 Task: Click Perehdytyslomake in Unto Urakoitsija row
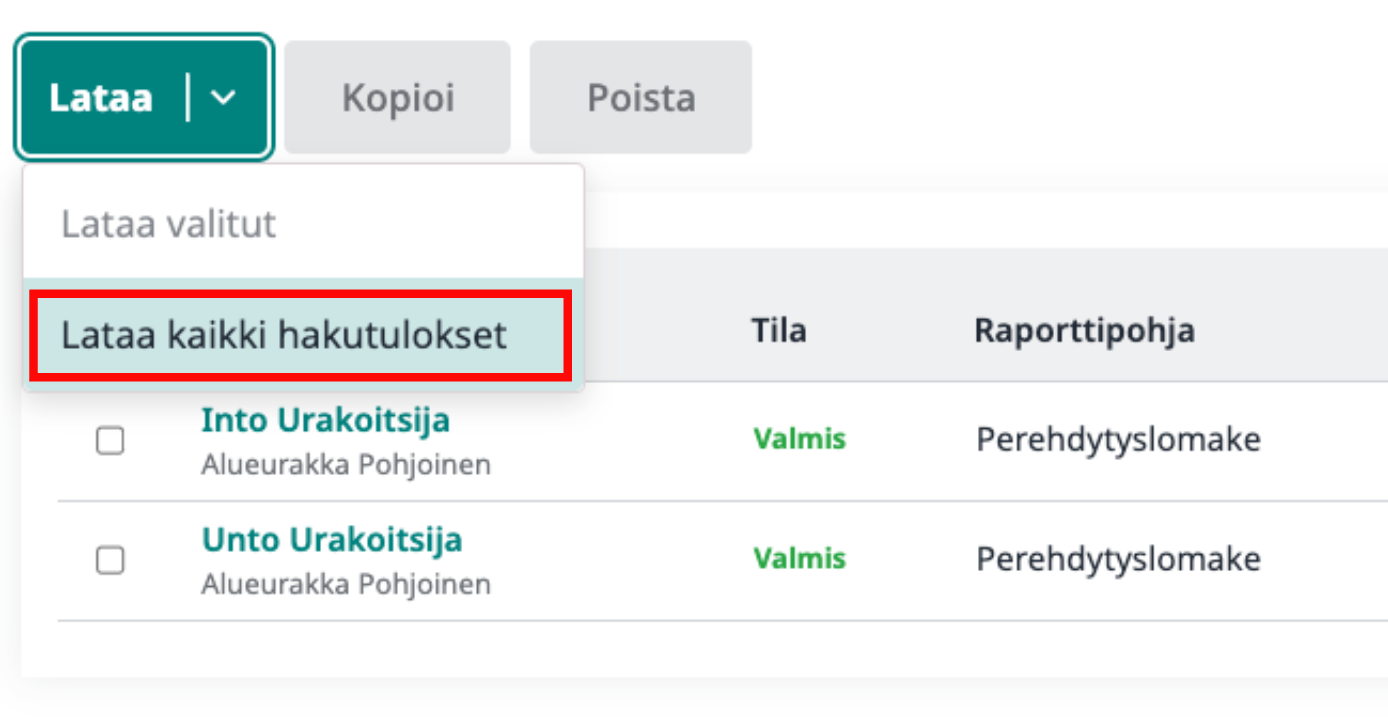pyautogui.click(x=1118, y=559)
